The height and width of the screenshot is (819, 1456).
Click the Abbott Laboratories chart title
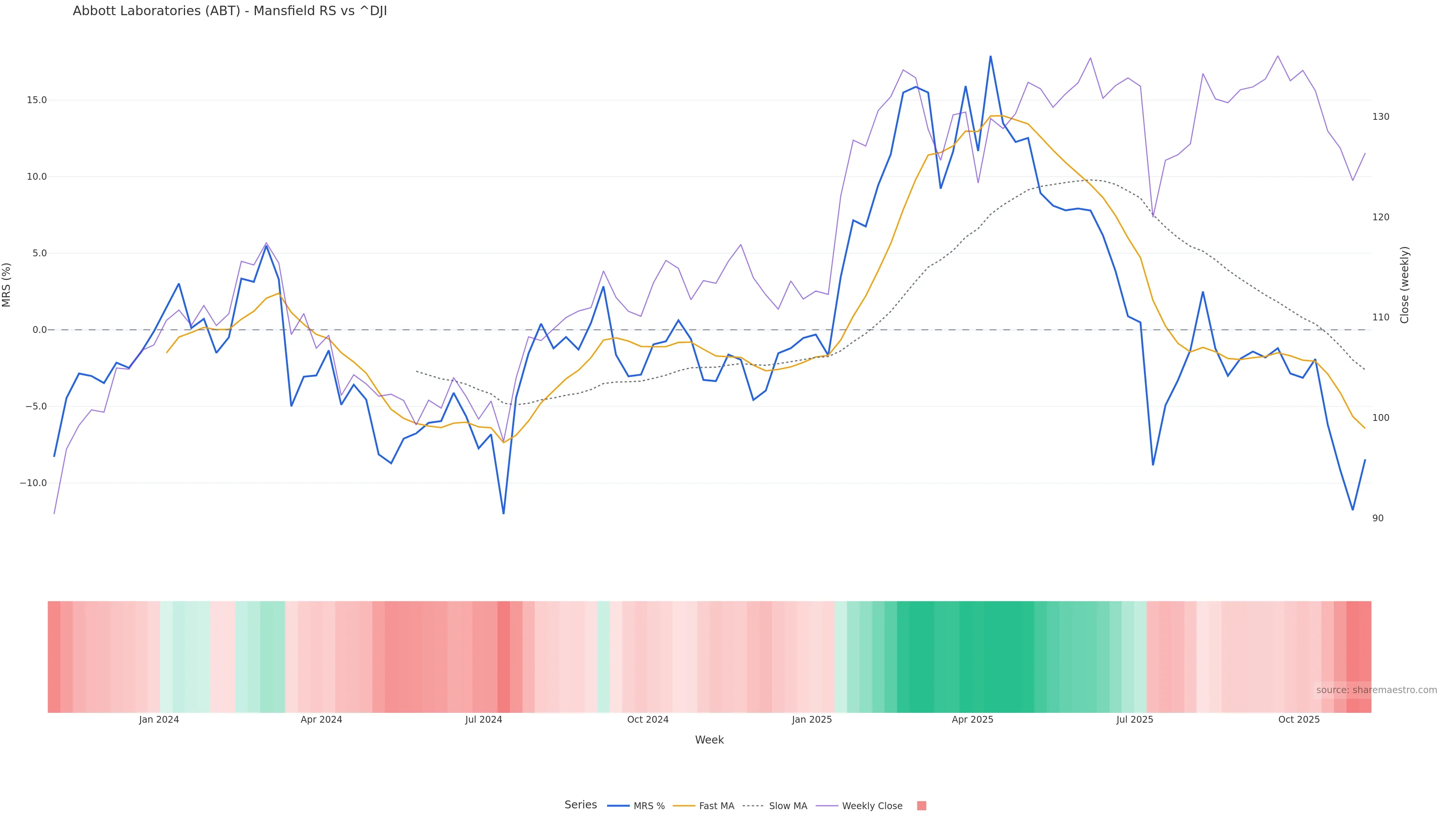click(229, 11)
